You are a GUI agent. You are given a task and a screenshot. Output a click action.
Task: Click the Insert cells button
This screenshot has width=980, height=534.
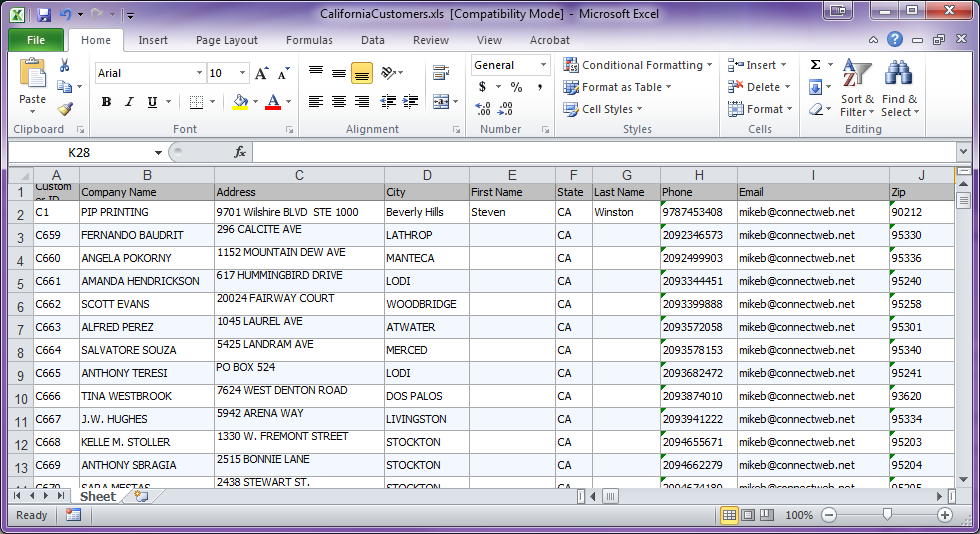(x=758, y=65)
